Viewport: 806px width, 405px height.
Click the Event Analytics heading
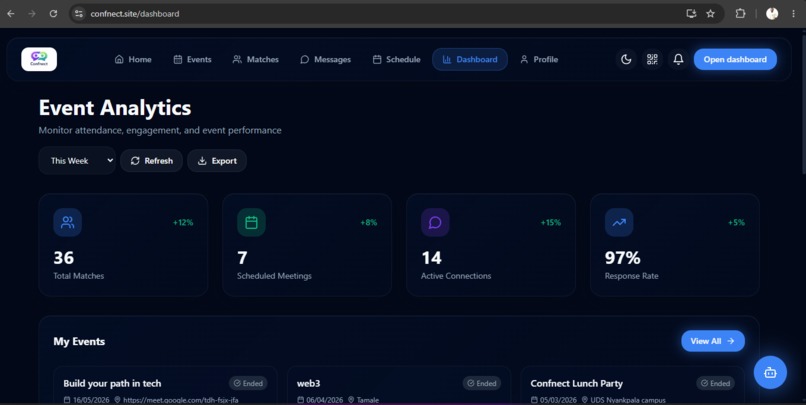pos(115,108)
